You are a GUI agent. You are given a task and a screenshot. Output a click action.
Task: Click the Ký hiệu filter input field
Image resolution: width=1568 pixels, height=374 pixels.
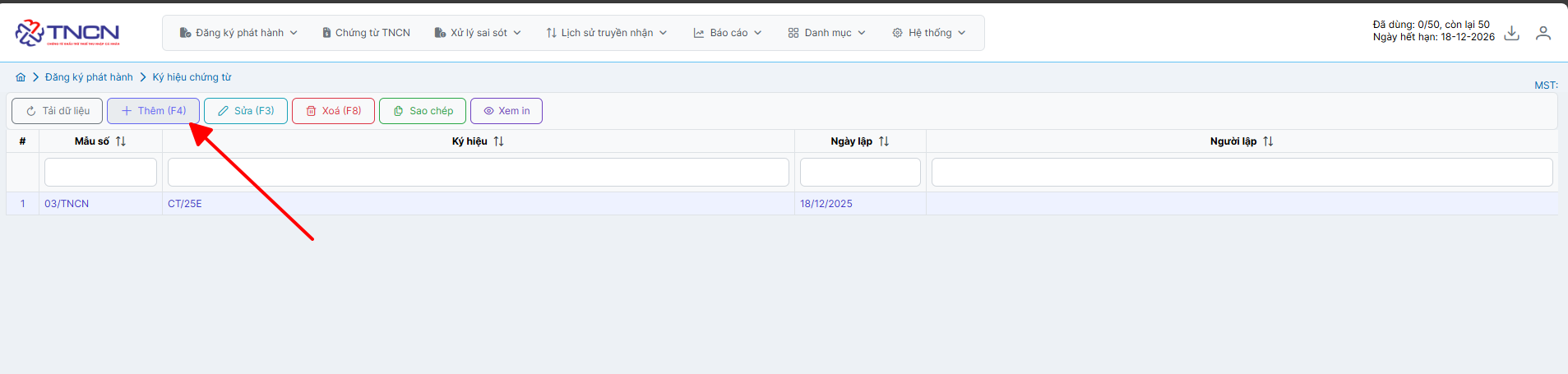[478, 173]
